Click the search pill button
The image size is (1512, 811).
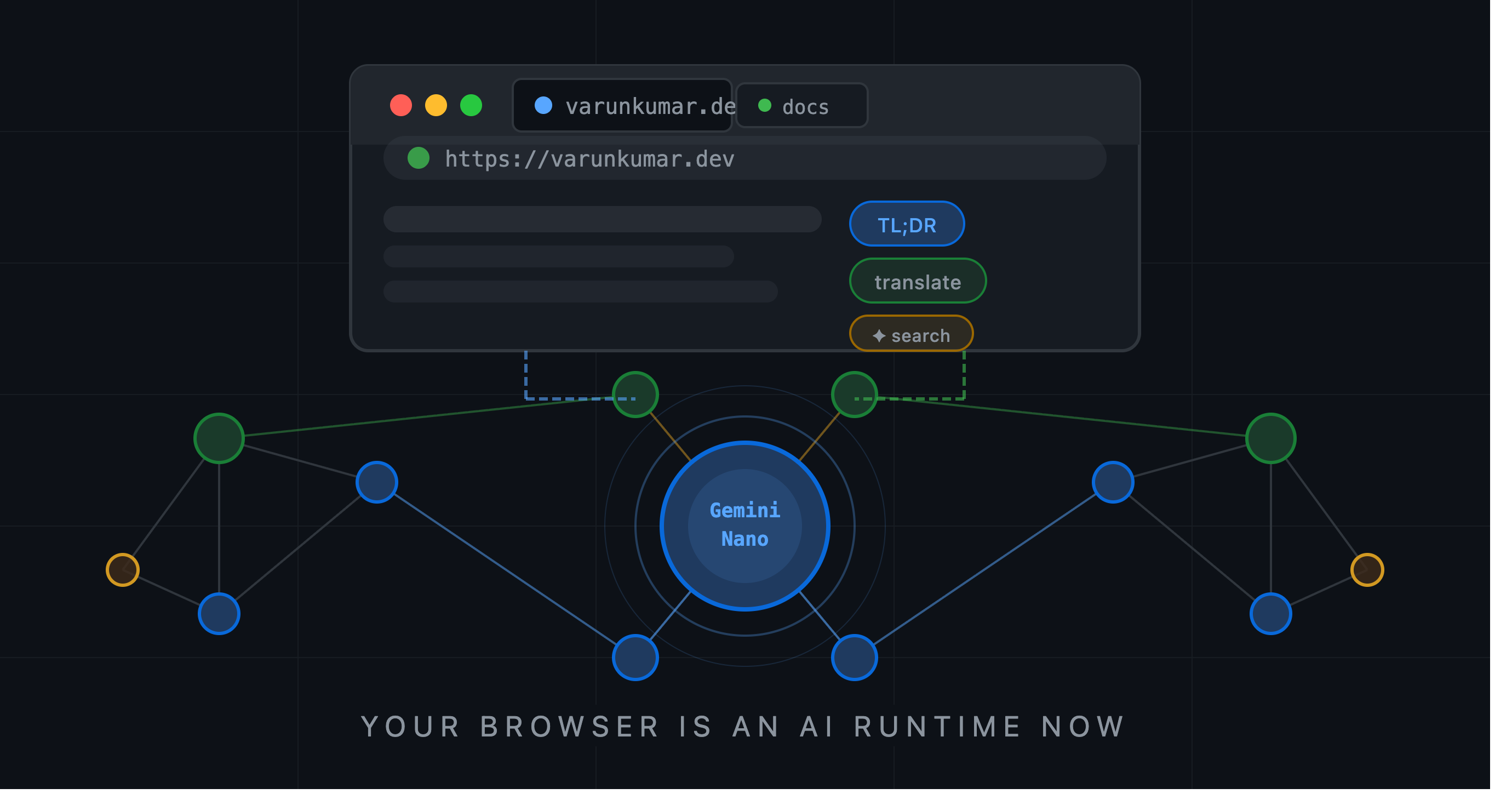point(912,334)
